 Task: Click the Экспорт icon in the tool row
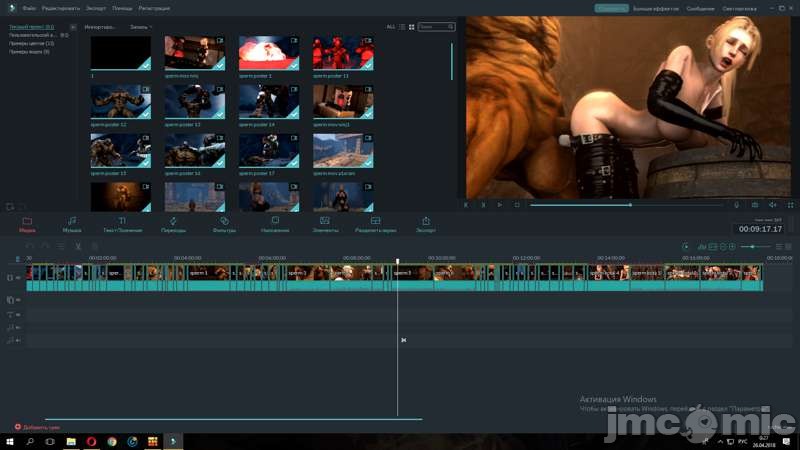(426, 220)
